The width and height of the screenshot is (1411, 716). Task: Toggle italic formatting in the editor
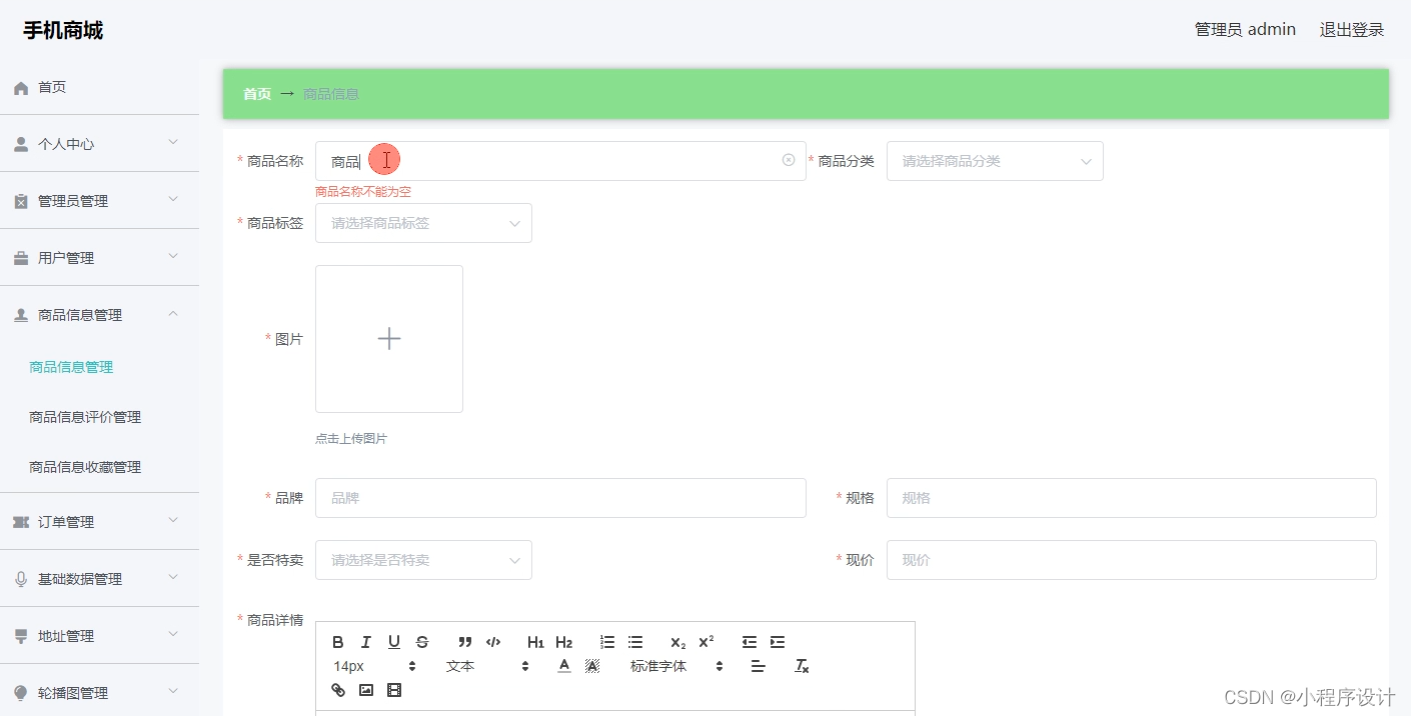pos(366,642)
